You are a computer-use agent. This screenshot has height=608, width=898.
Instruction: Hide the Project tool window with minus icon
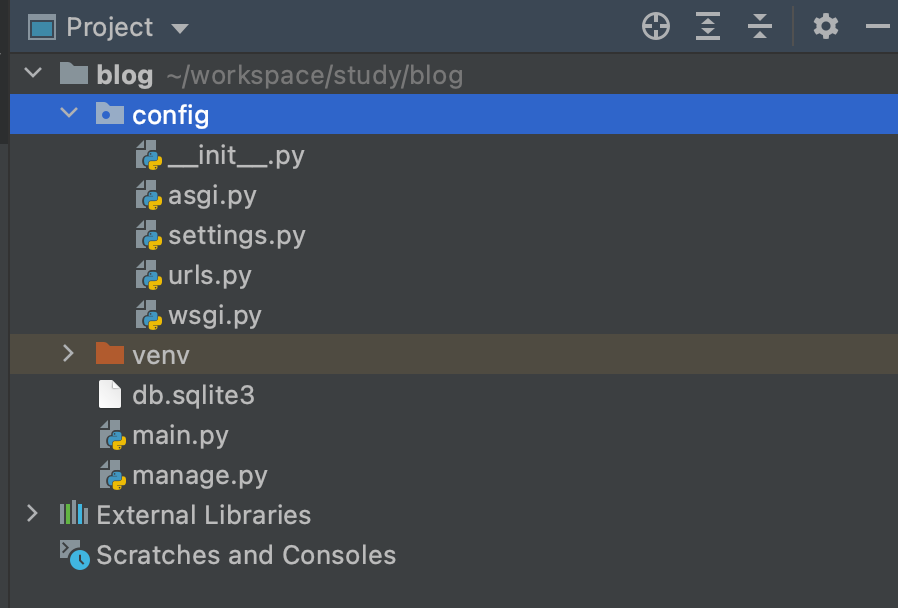pyautogui.click(x=877, y=26)
